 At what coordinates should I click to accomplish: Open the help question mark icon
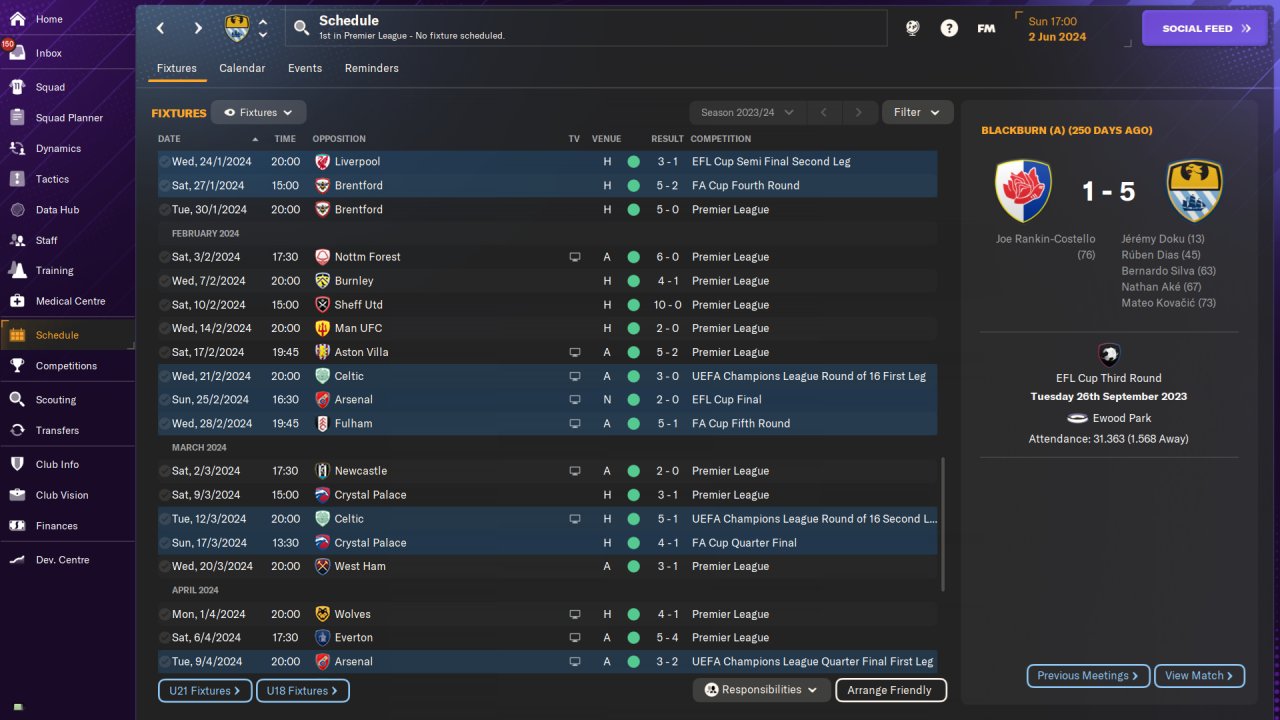pyautogui.click(x=949, y=28)
